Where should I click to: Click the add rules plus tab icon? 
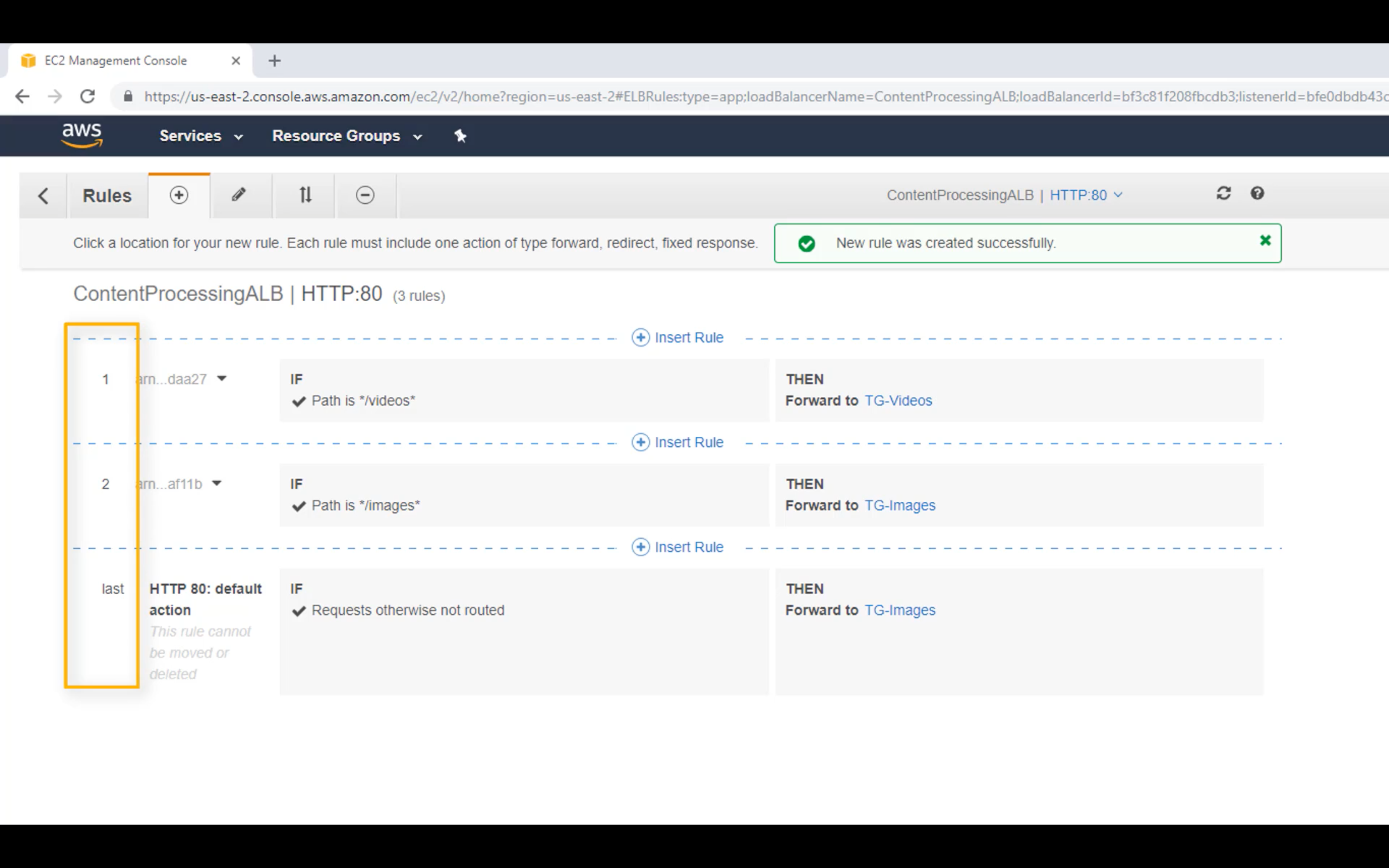pos(179,195)
